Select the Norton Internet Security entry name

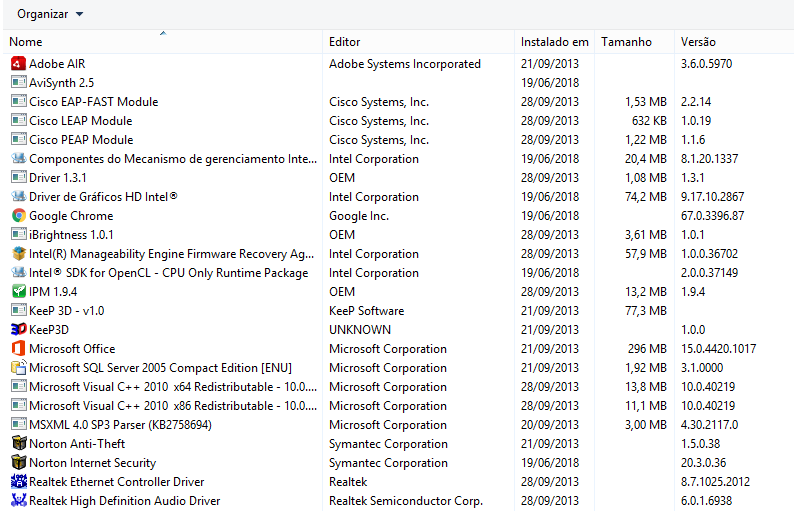93,463
